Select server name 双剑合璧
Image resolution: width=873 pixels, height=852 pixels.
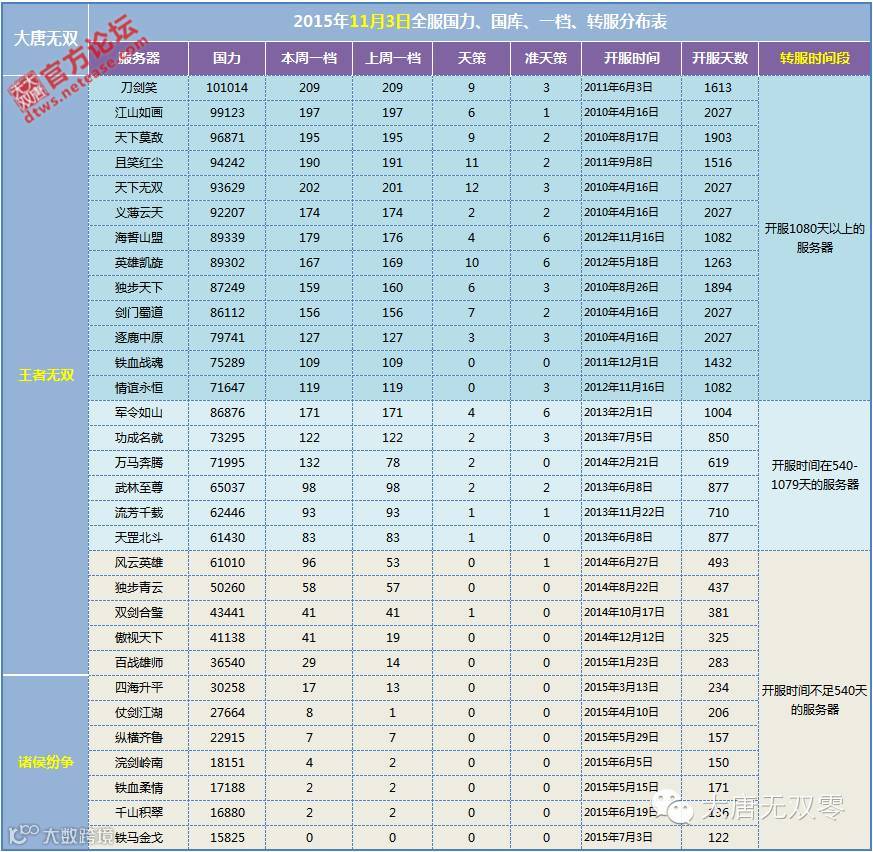click(x=139, y=613)
